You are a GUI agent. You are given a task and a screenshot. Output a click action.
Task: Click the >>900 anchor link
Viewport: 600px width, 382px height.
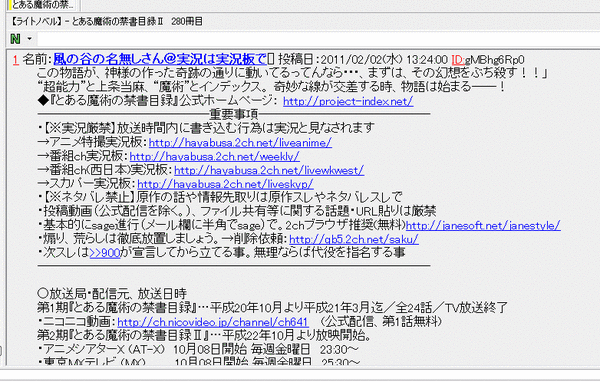click(105, 253)
